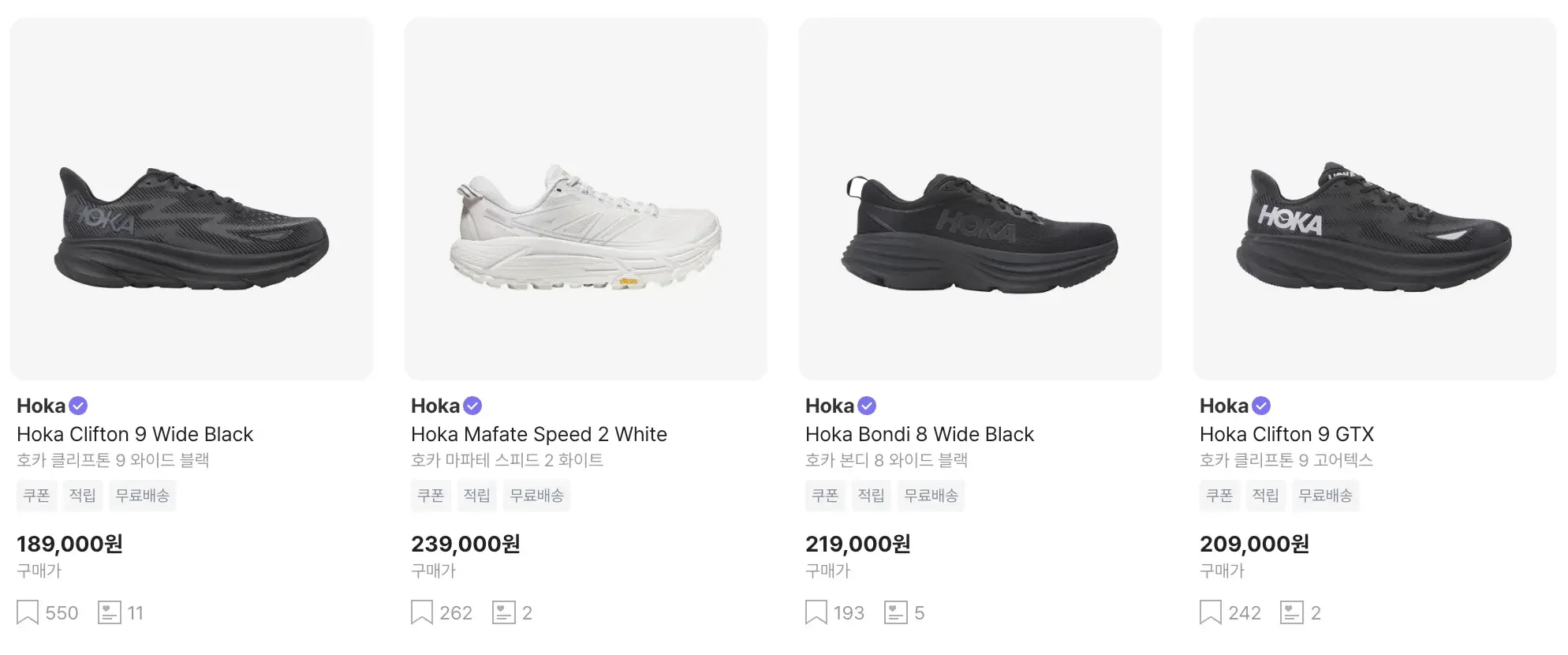Click verified badge beside first Hoka brand
Image resolution: width=1568 pixels, height=655 pixels.
click(x=78, y=406)
